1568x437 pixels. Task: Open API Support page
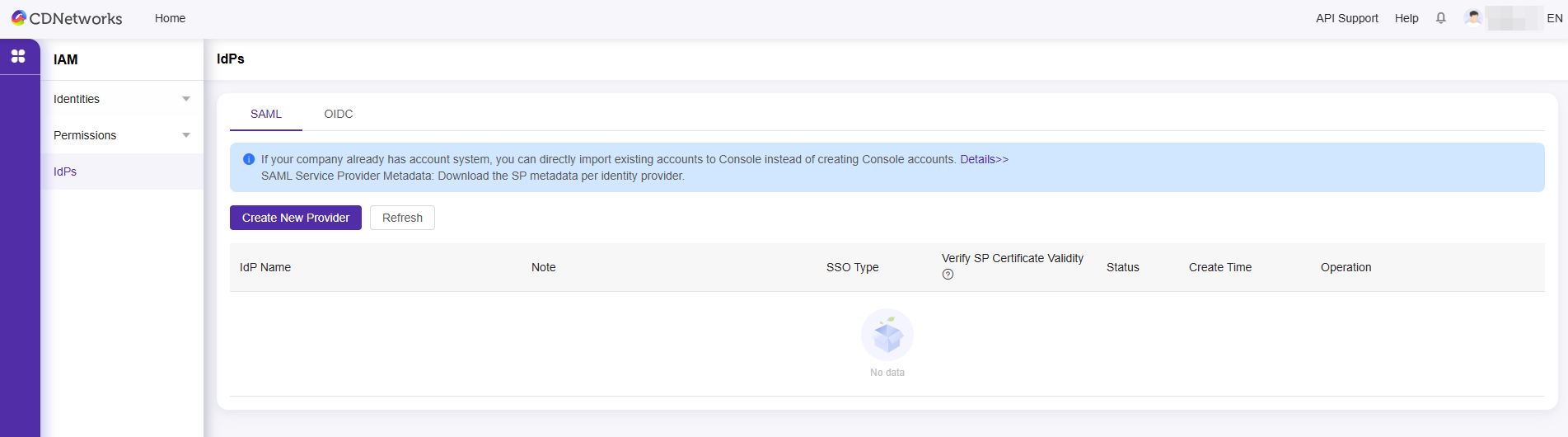coord(1346,18)
